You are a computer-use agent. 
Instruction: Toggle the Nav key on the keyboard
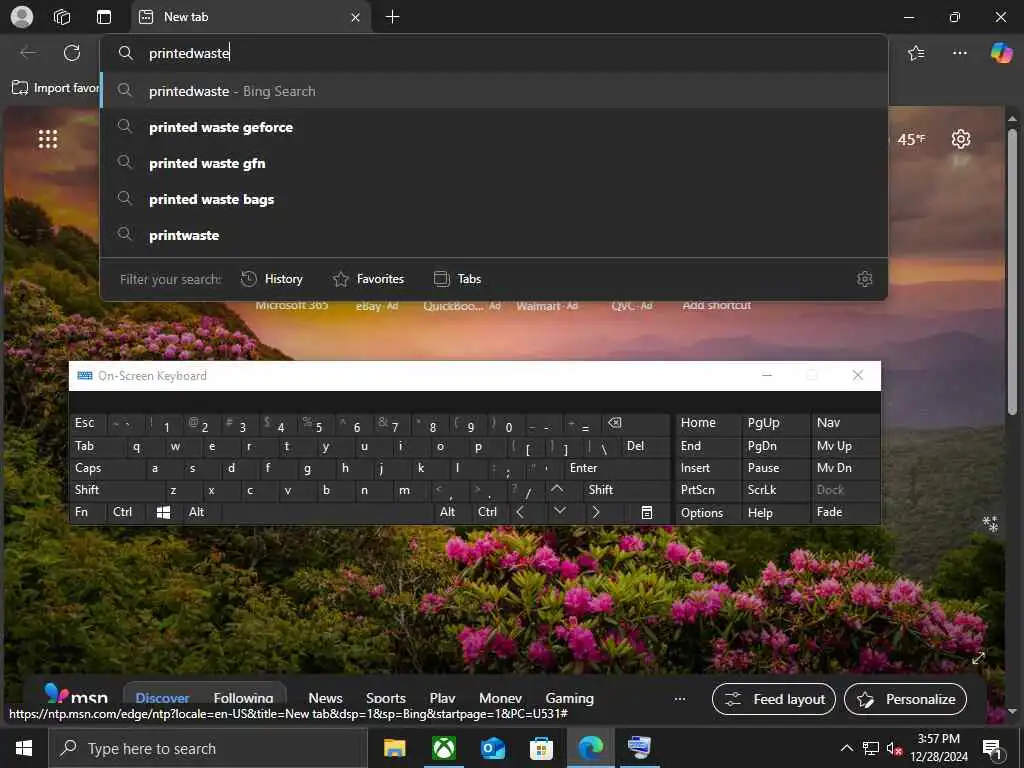[x=845, y=423]
